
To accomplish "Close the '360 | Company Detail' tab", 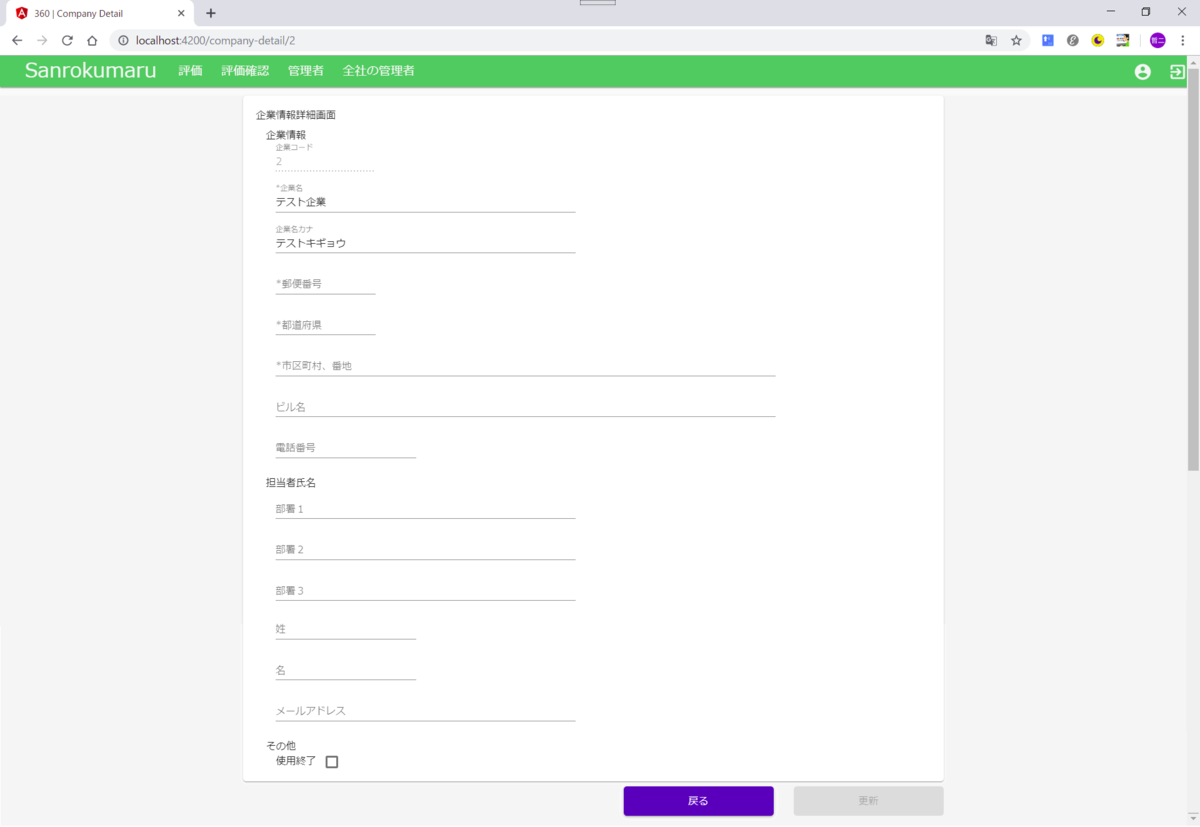I will click(181, 13).
